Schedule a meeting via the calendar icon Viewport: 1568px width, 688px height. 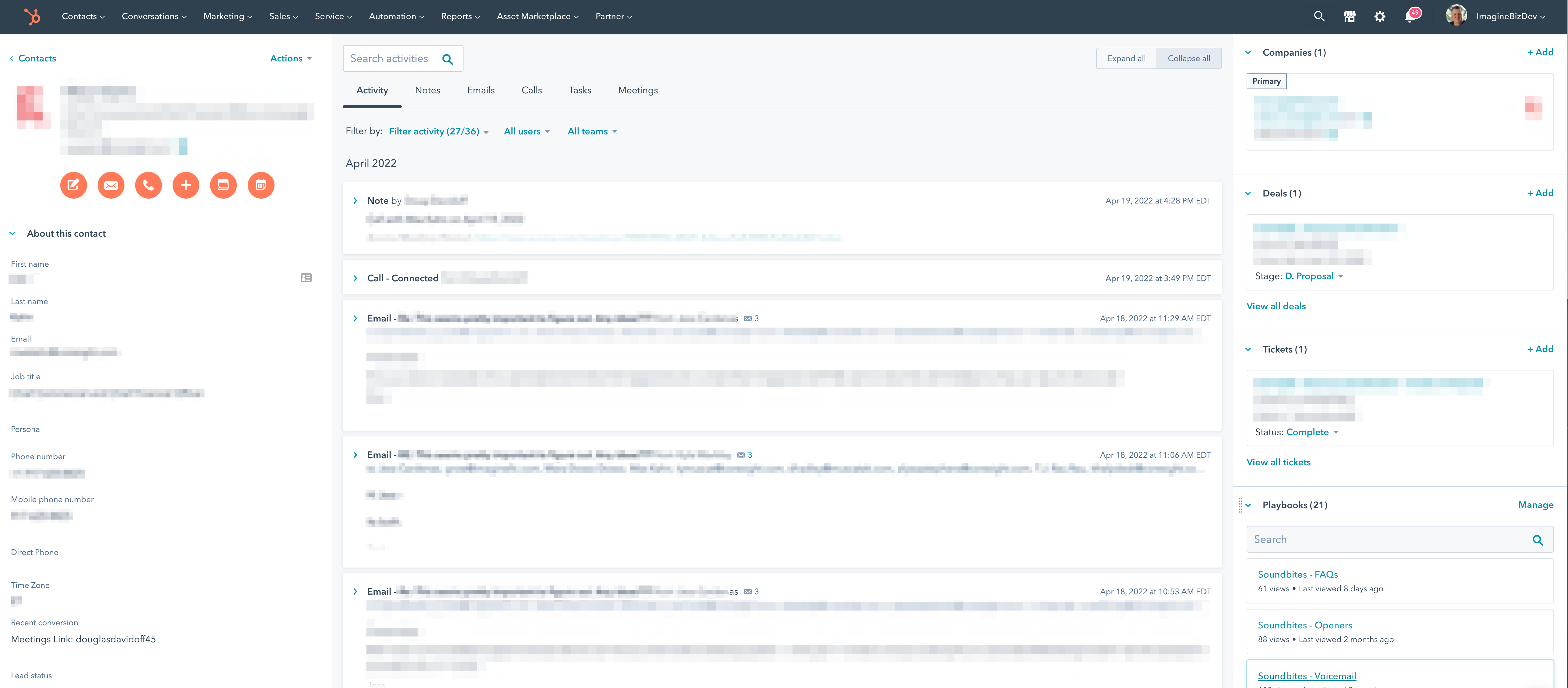tap(261, 185)
